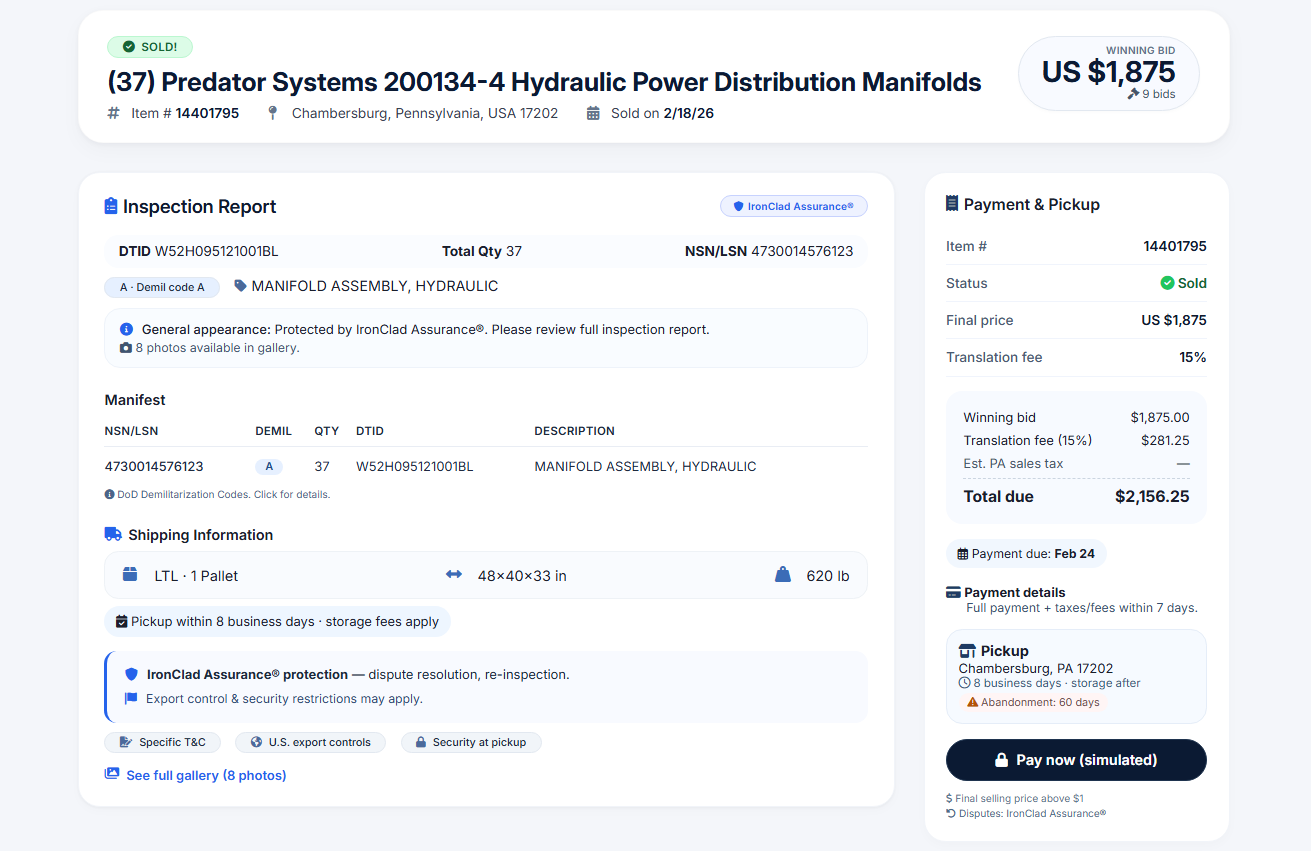Click the listing title Predator Systems manifolds

(544, 82)
